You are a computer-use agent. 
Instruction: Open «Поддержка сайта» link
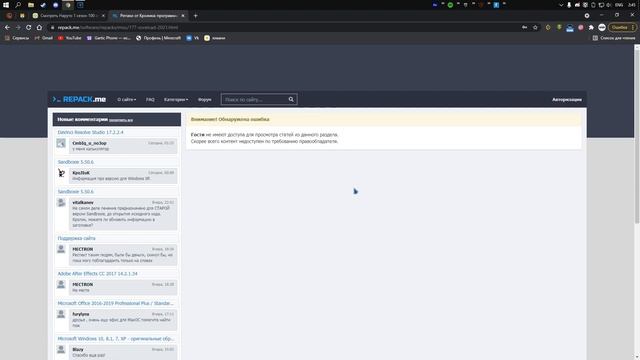coord(76,238)
